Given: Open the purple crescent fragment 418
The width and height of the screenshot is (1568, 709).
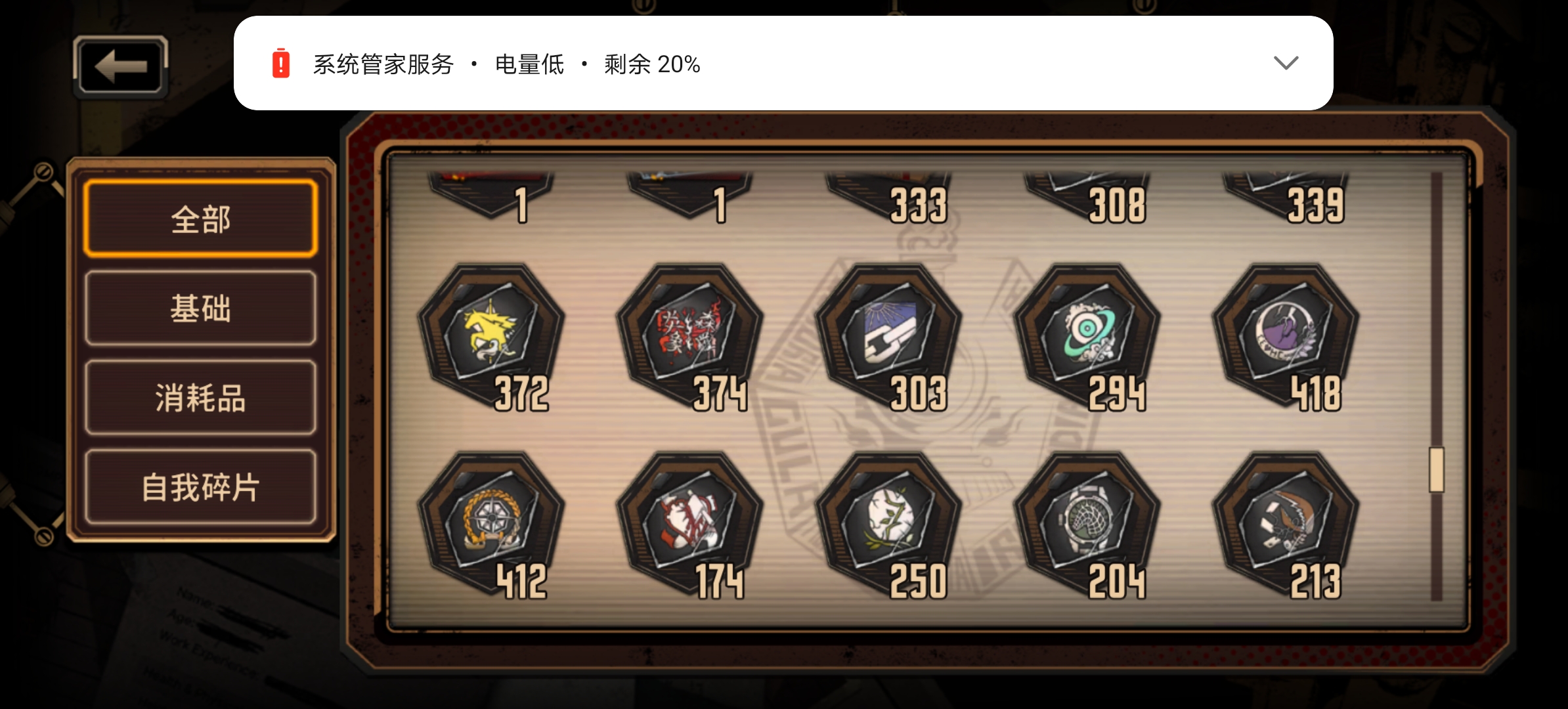Looking at the screenshot, I should 1286,335.
